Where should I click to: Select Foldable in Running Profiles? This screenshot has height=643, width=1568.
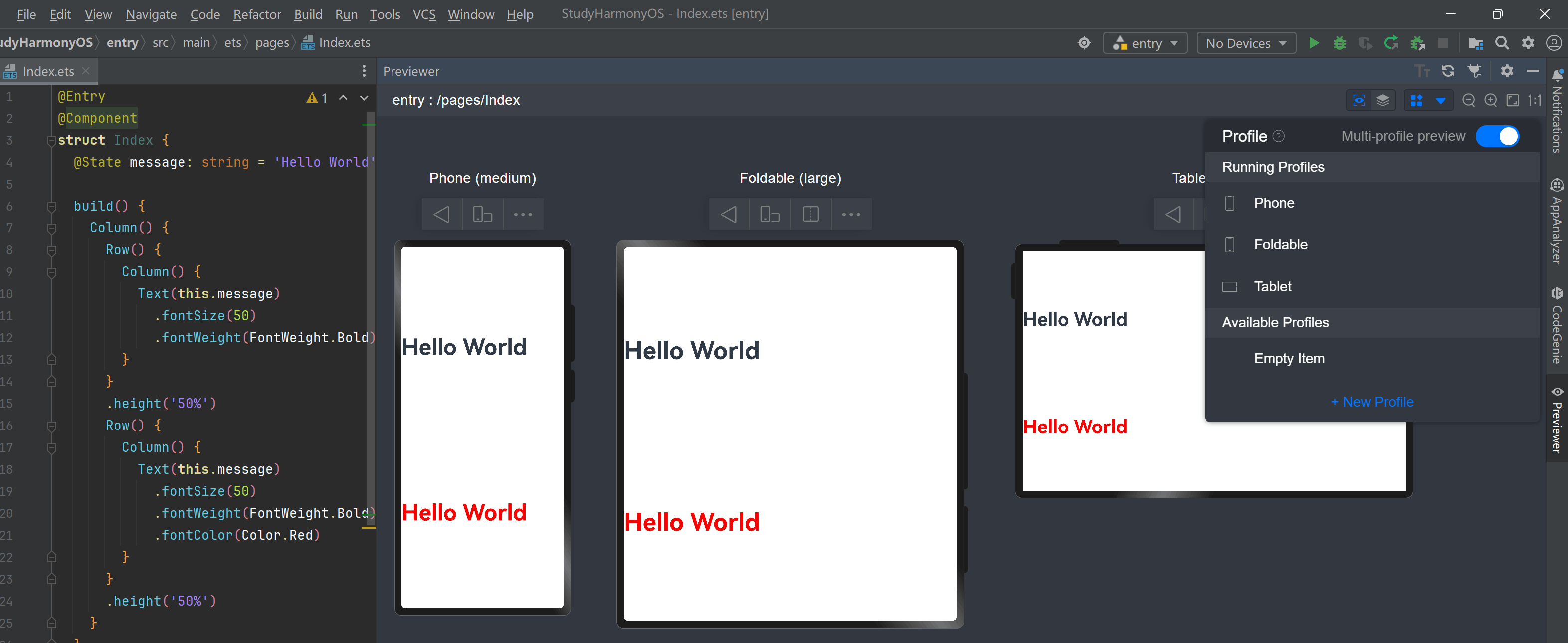coord(1372,245)
